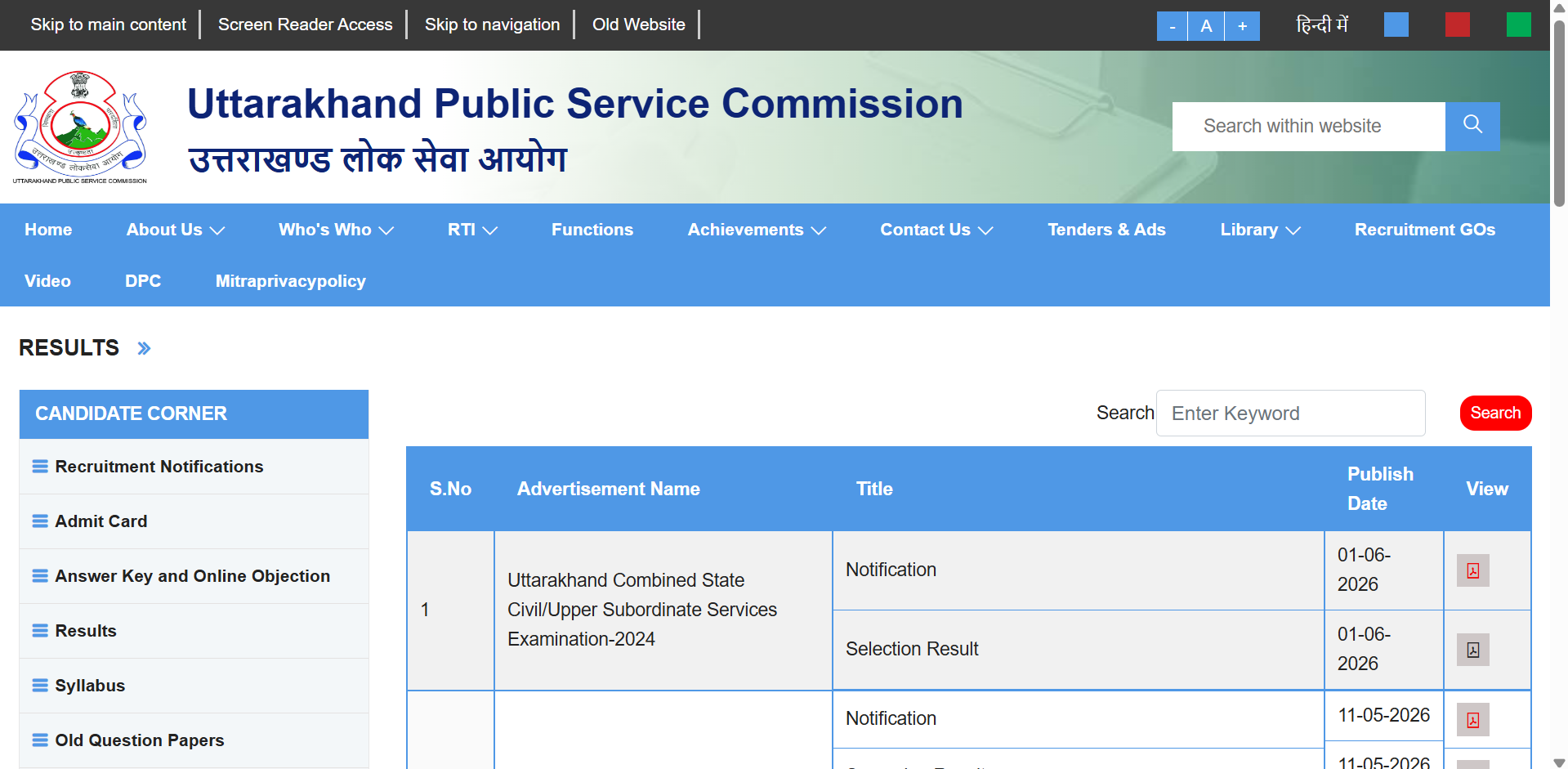Open Syllabus in Candidate Corner

90,686
